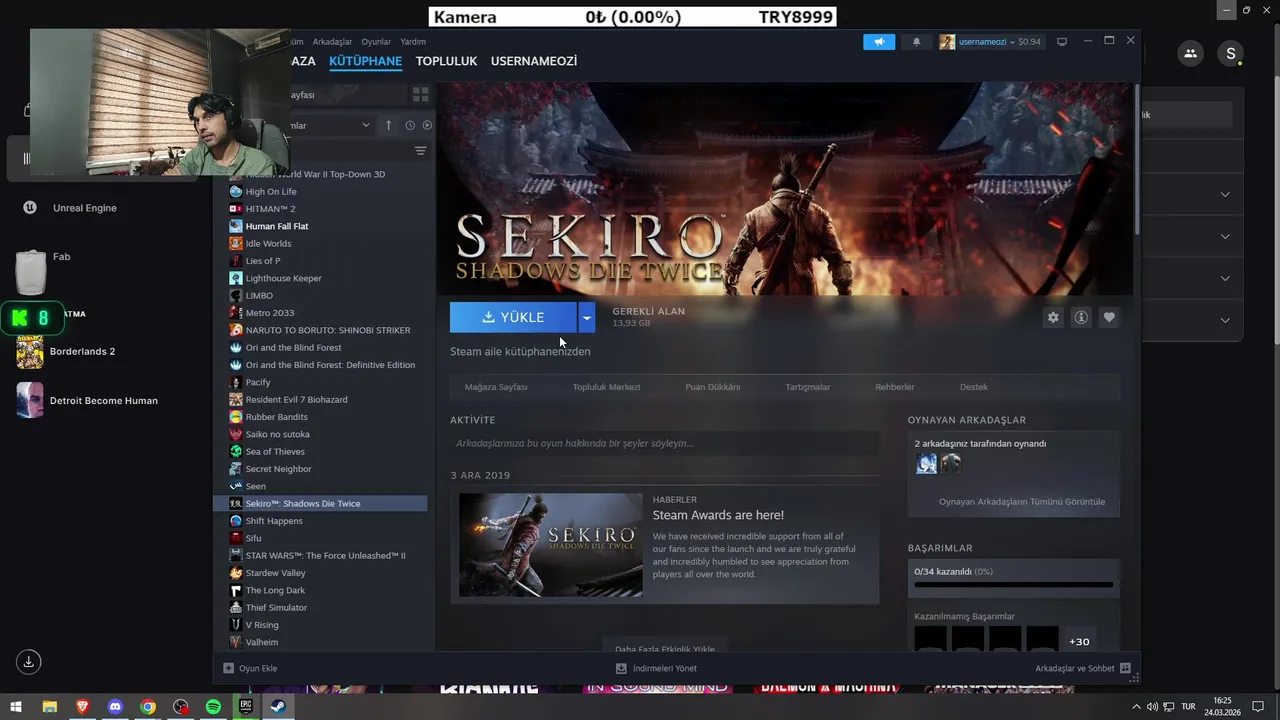The width and height of the screenshot is (1280, 720).
Task: Open Spotify from taskbar
Action: [213, 706]
